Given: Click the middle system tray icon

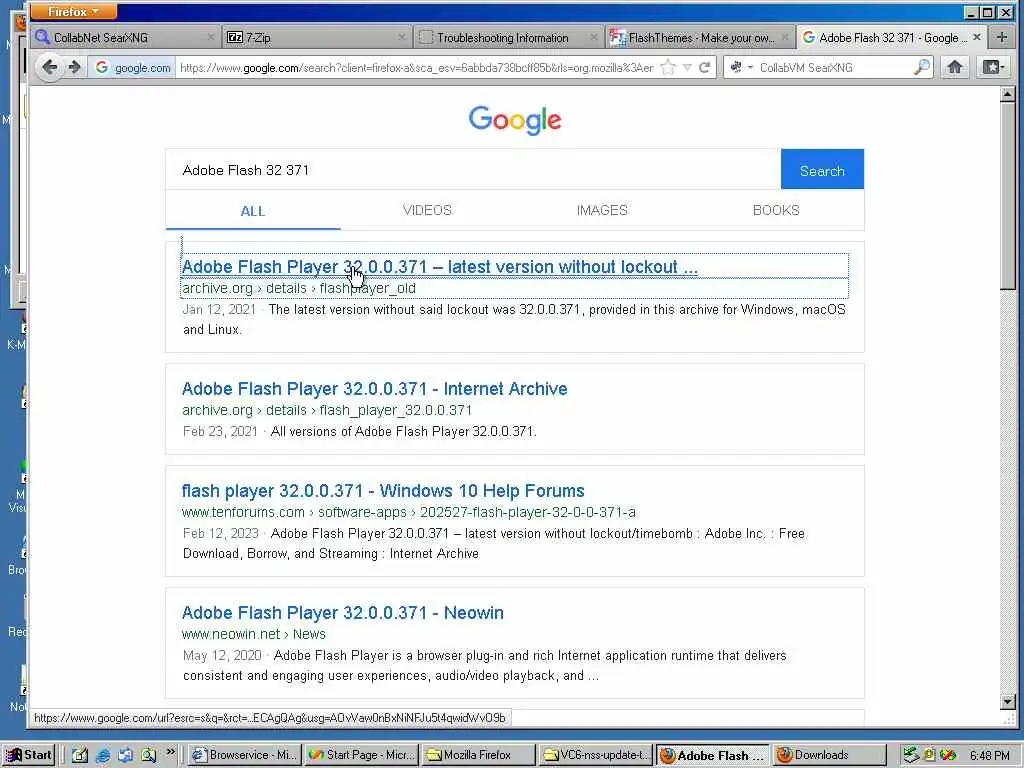Looking at the screenshot, I should pyautogui.click(x=929, y=756).
